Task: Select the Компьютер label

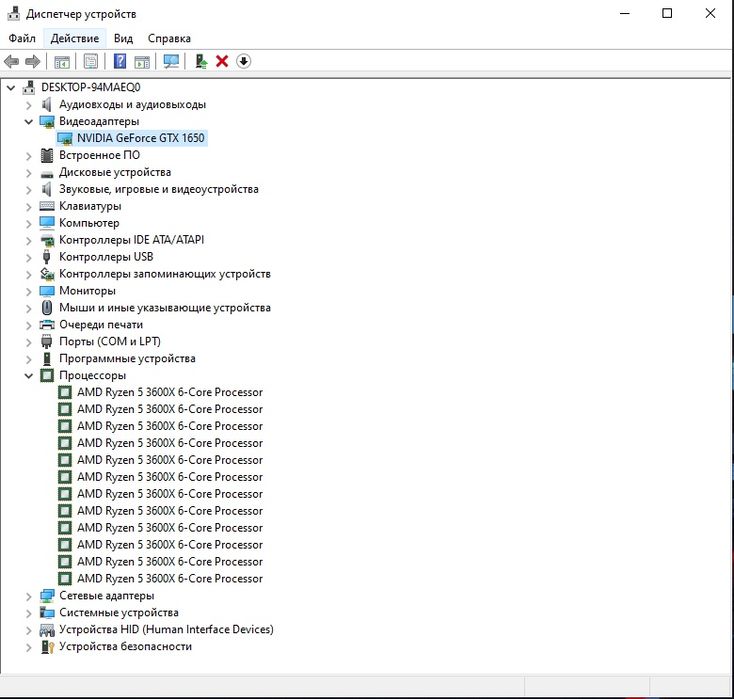Action: (89, 223)
